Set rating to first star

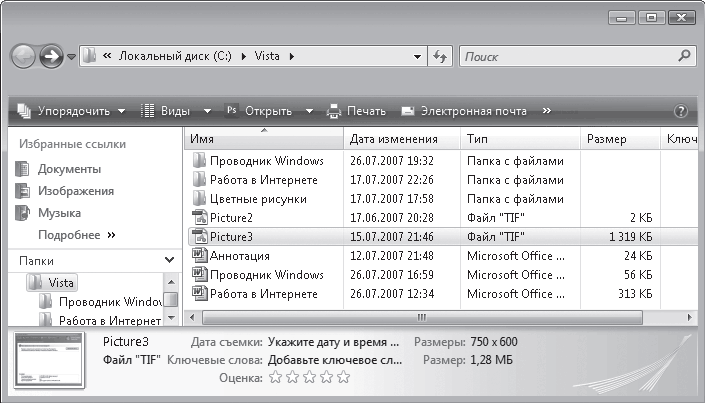[275, 377]
